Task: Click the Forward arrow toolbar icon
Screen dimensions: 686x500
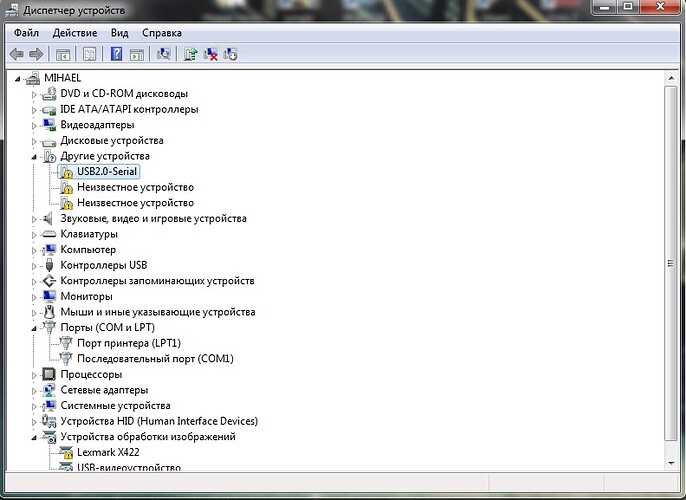Action: pos(36,54)
